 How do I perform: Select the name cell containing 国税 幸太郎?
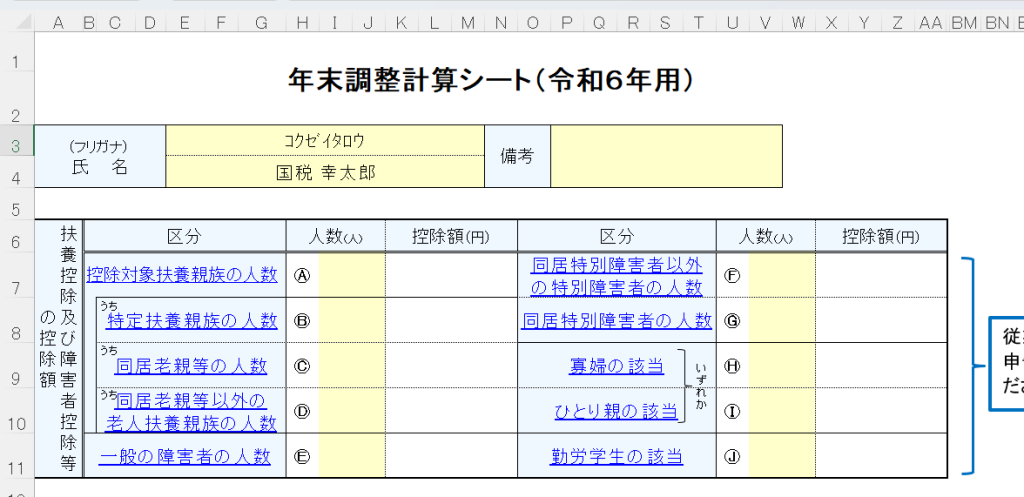coord(325,172)
